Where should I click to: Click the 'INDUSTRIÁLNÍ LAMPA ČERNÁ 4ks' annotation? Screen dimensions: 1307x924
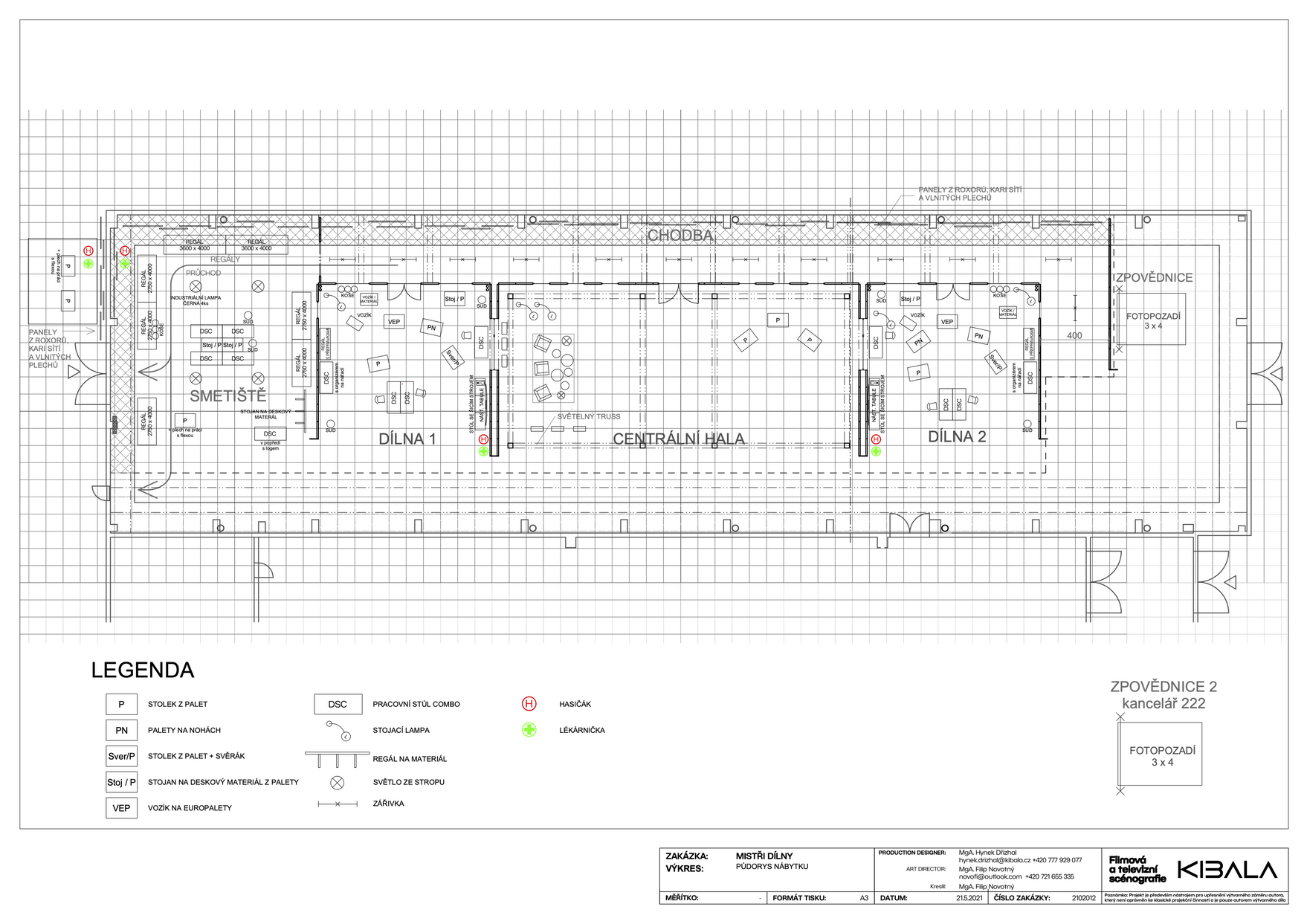coord(196,300)
